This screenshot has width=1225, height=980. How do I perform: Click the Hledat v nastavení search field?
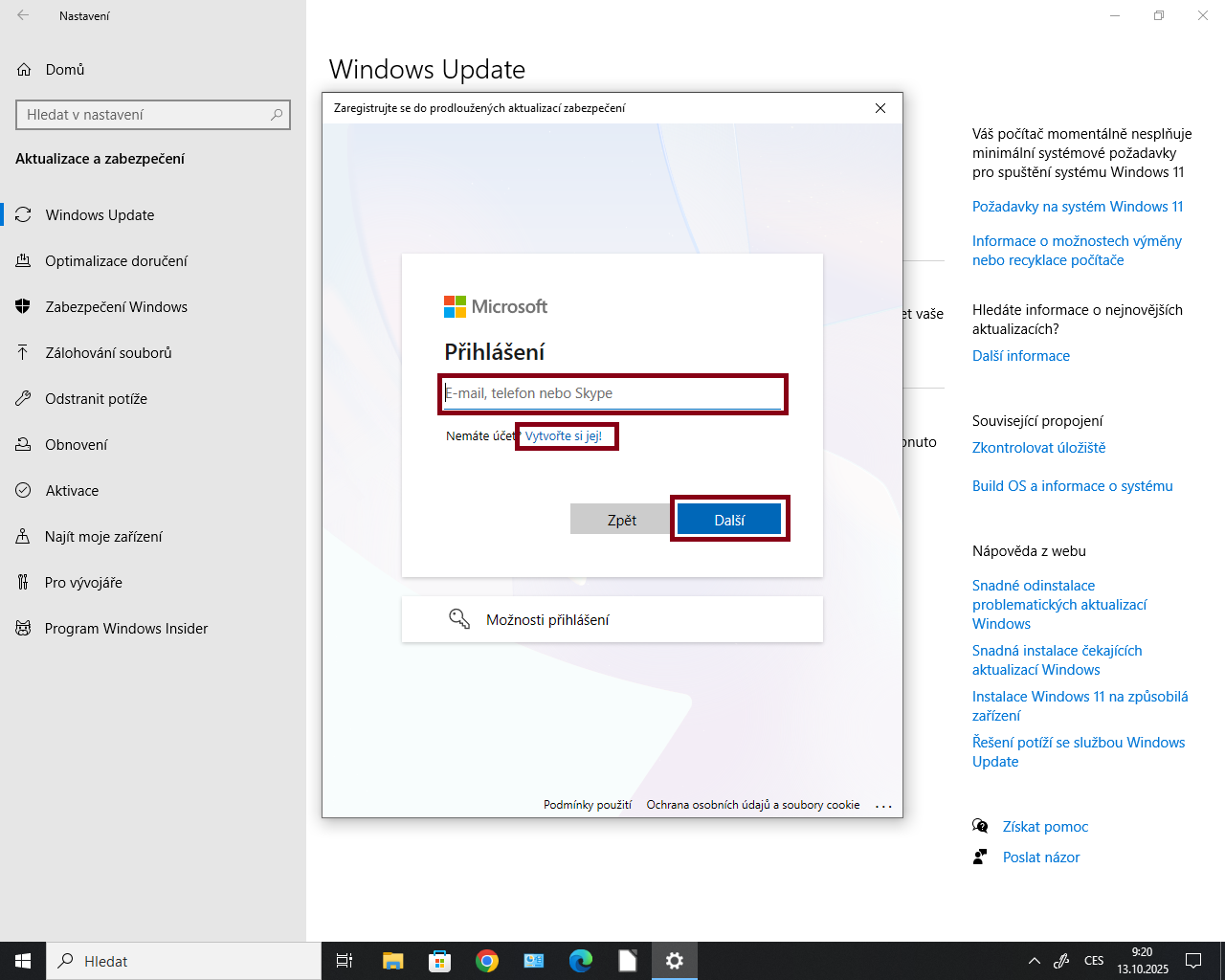(153, 115)
